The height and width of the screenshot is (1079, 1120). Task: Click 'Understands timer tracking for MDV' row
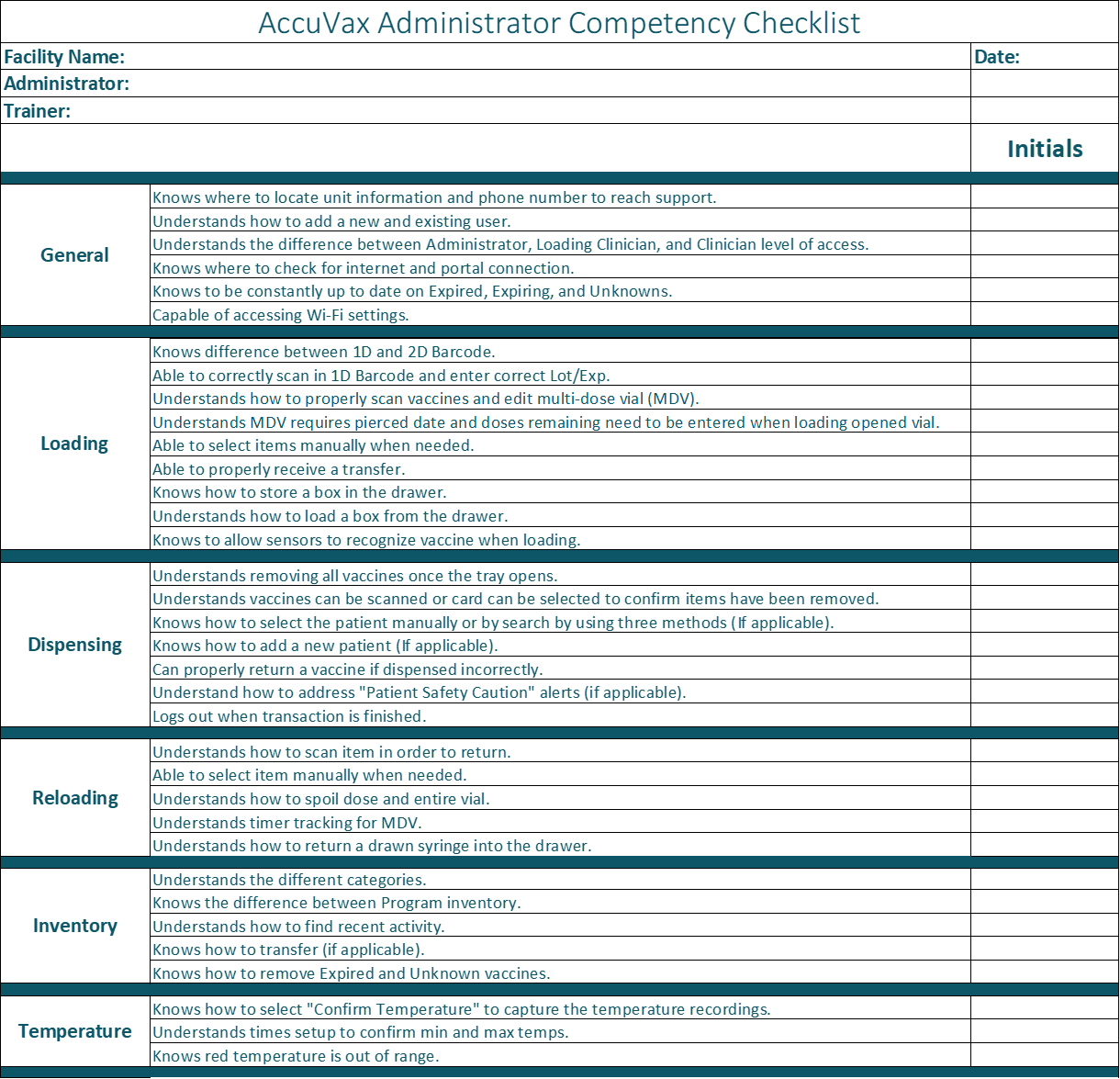point(560,822)
